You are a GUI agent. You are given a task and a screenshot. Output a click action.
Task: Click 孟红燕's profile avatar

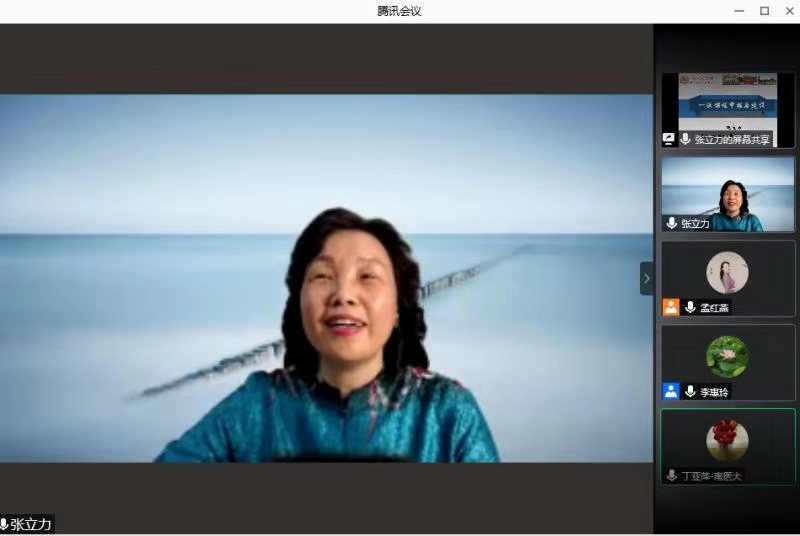727,271
